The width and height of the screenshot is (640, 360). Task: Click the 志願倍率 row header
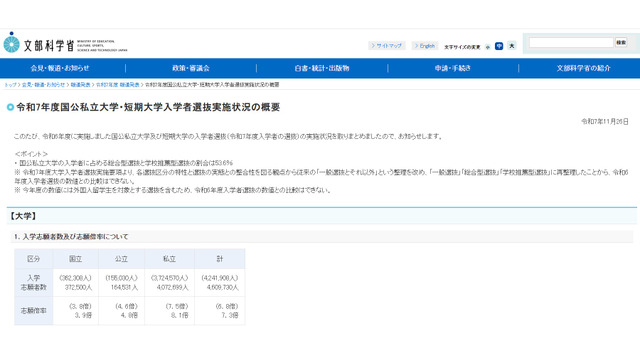pos(33,311)
